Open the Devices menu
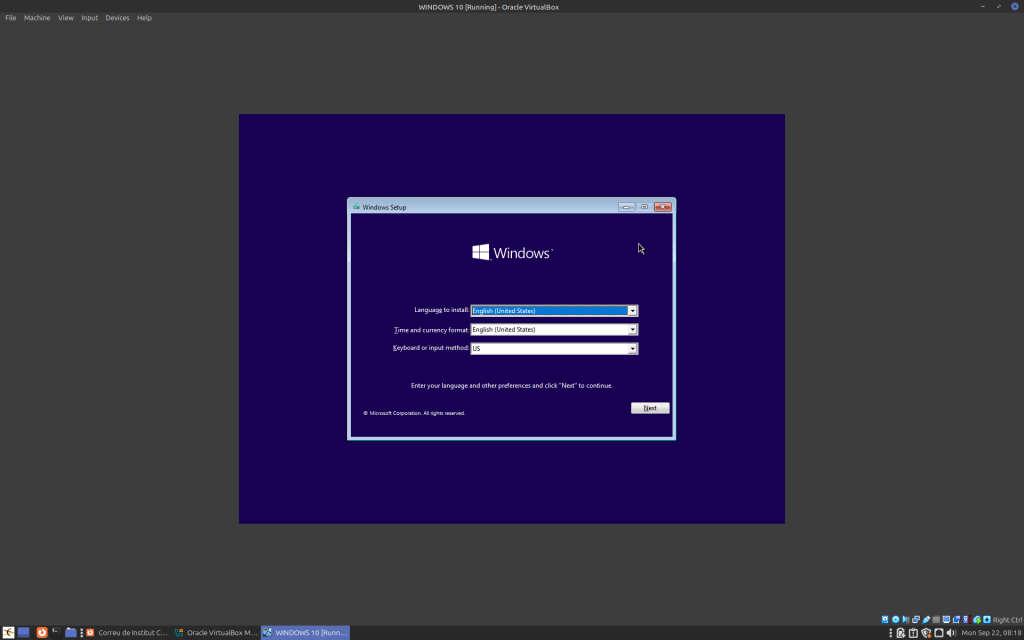 (x=117, y=18)
